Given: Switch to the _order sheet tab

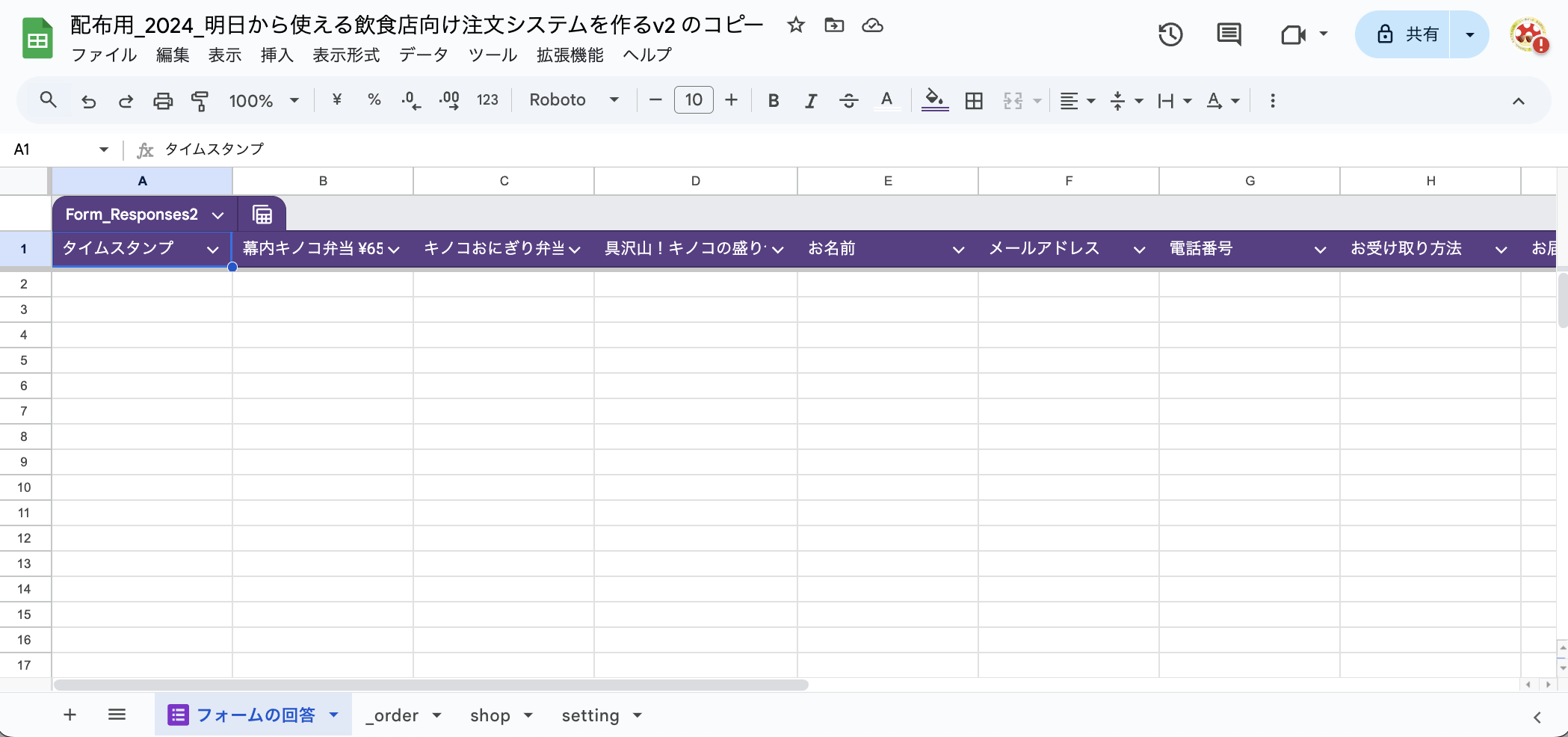Looking at the screenshot, I should click(404, 715).
